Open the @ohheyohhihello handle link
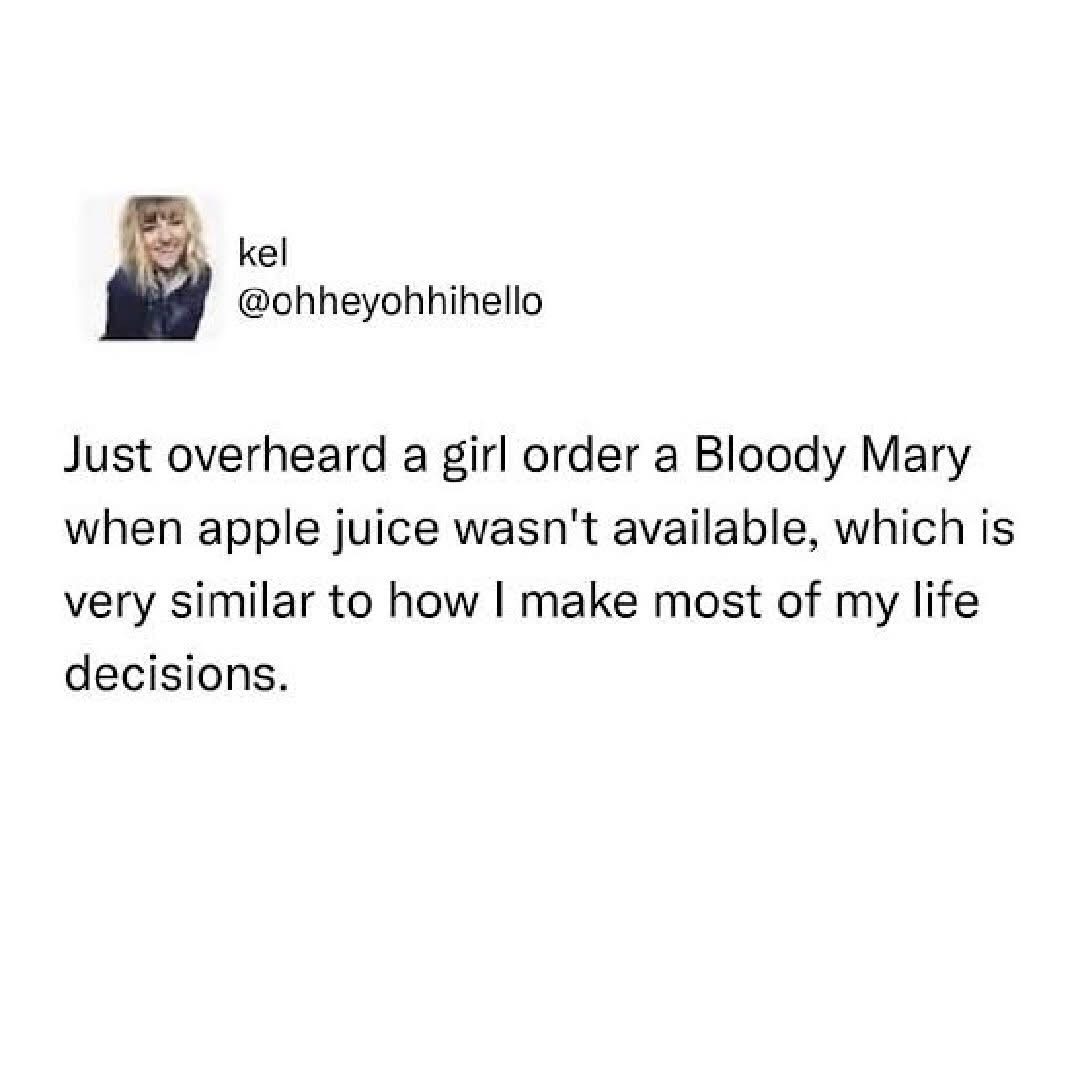Viewport: 1080px width, 1080px height. pos(390,301)
